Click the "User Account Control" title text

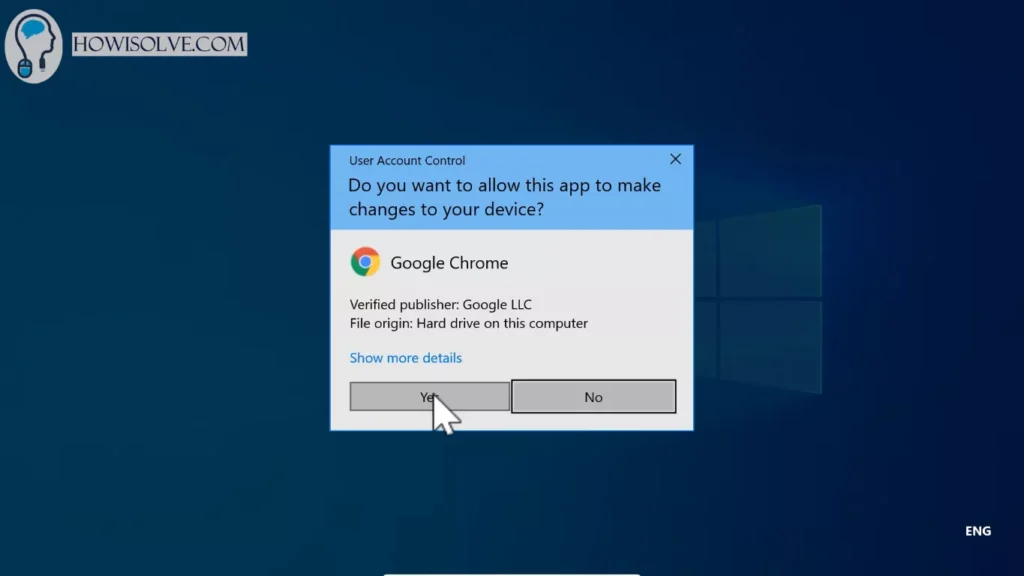[407, 161]
